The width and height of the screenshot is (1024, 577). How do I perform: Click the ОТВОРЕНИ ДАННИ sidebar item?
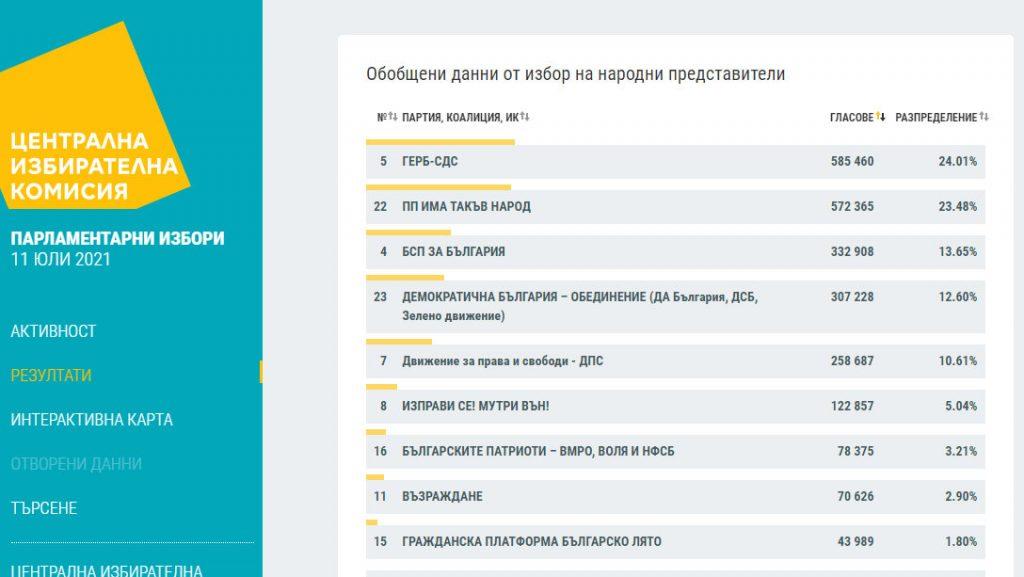(76, 464)
